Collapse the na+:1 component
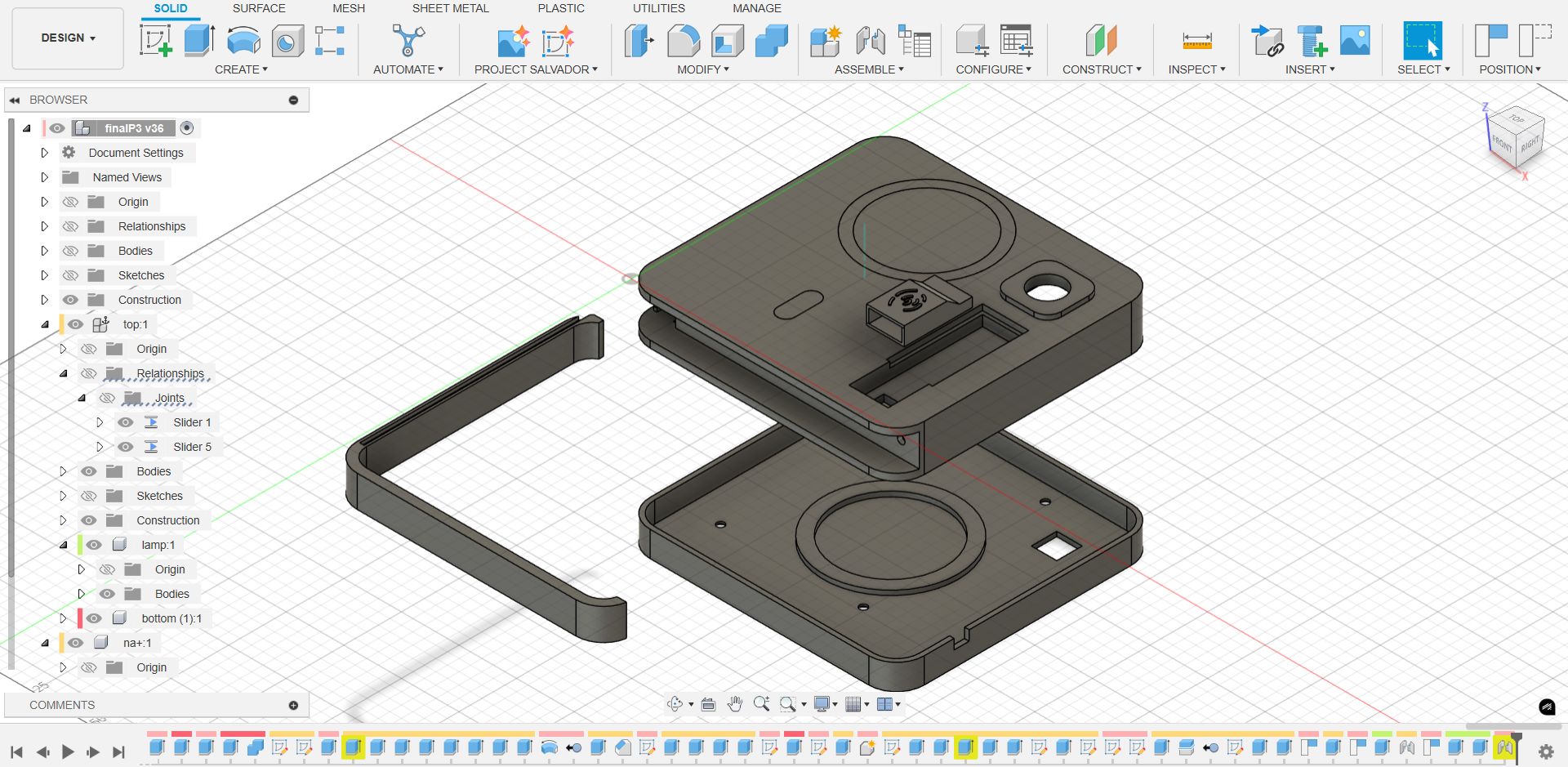The width and height of the screenshot is (1568, 767). point(45,643)
